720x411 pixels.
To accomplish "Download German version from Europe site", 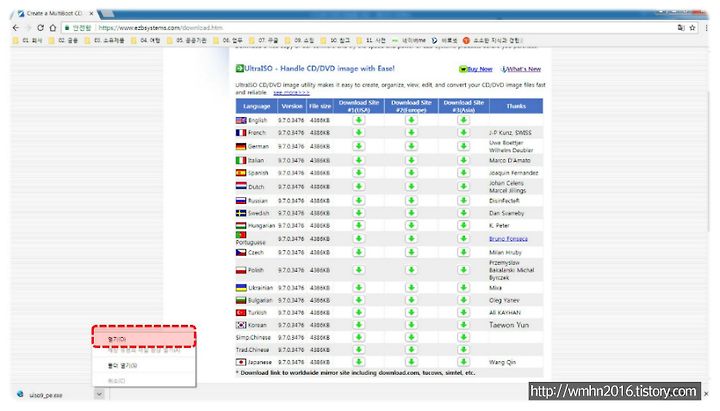I will (411, 146).
